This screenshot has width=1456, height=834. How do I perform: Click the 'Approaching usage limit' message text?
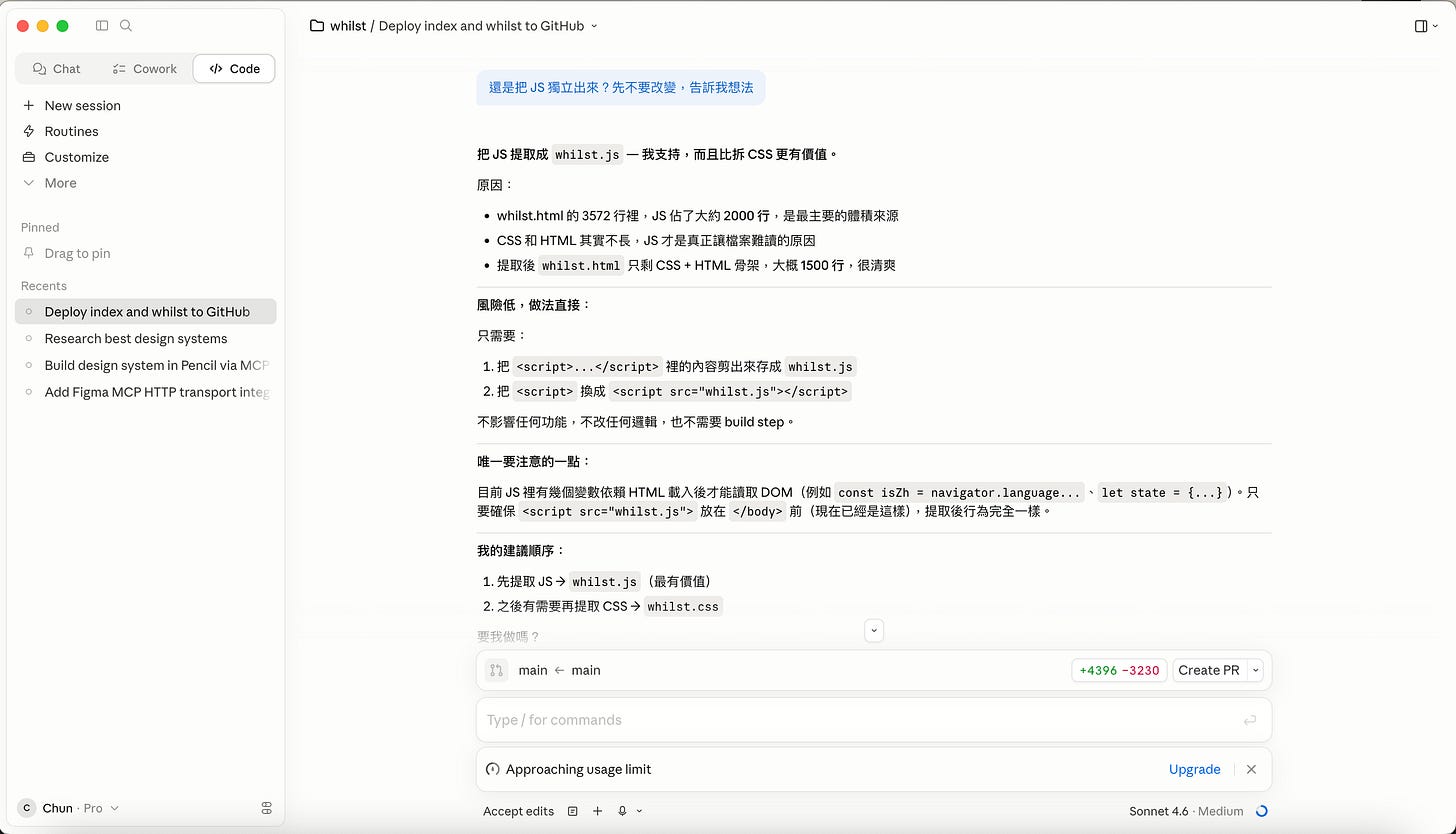pos(579,770)
